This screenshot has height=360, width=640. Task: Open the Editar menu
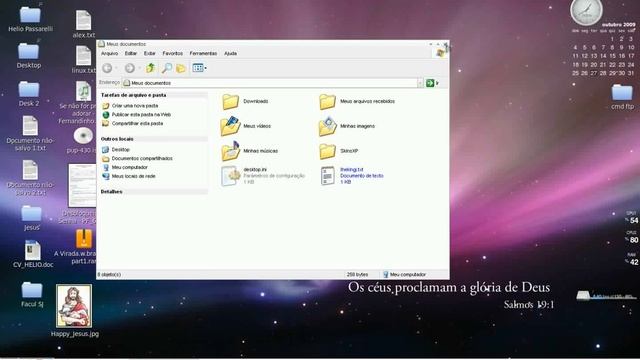pos(131,53)
